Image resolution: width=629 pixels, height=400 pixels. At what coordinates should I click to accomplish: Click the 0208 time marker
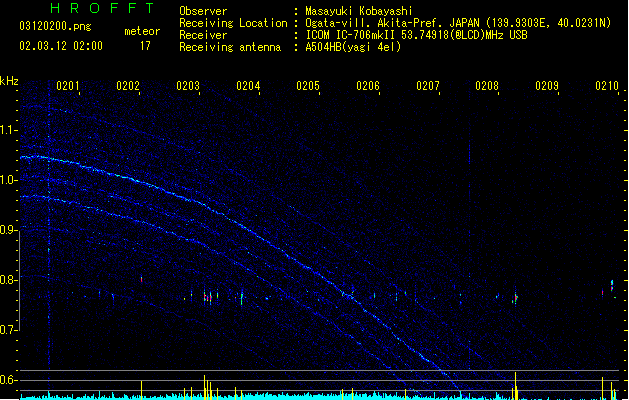click(x=487, y=86)
